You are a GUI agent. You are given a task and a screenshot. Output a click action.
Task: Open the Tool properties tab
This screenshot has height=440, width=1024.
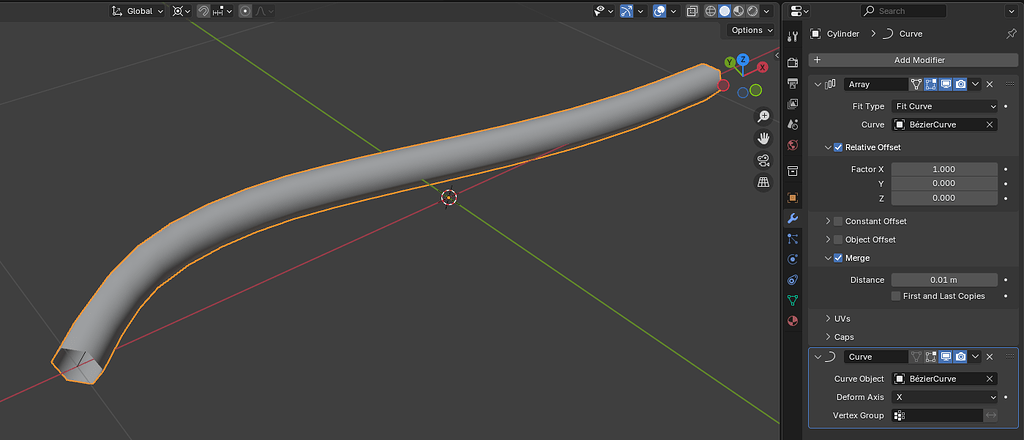point(792,37)
